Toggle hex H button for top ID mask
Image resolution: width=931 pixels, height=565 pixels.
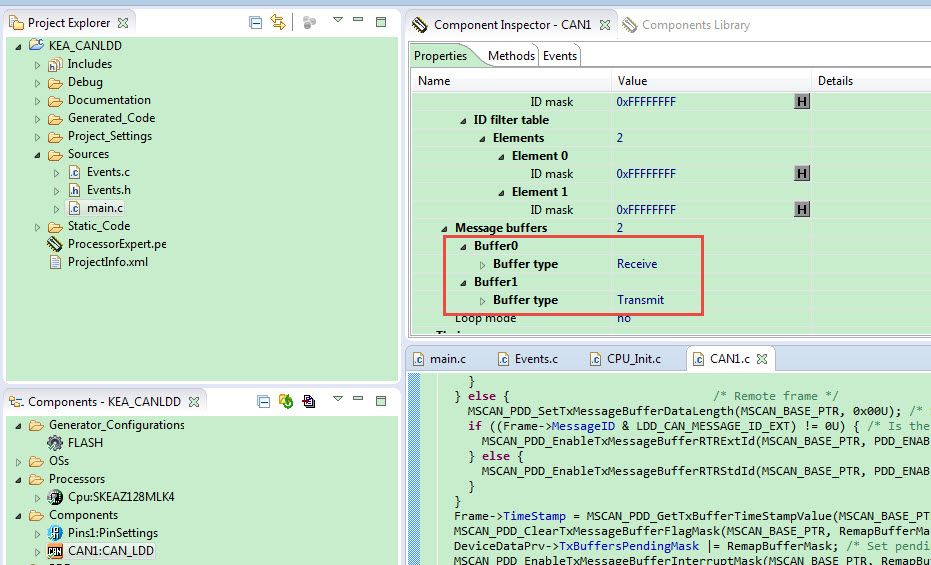coord(802,101)
